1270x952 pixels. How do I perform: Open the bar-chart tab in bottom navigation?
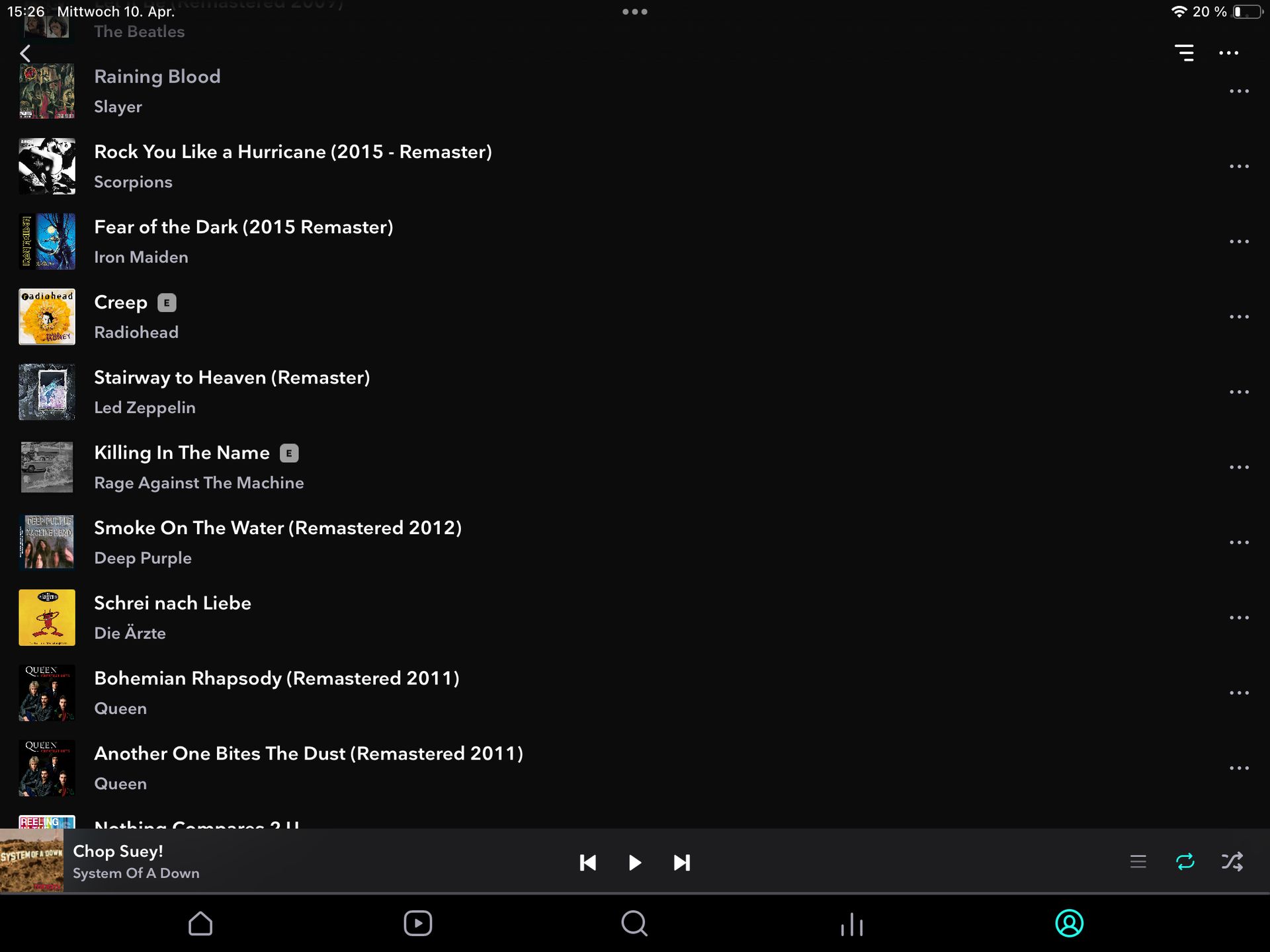click(852, 924)
